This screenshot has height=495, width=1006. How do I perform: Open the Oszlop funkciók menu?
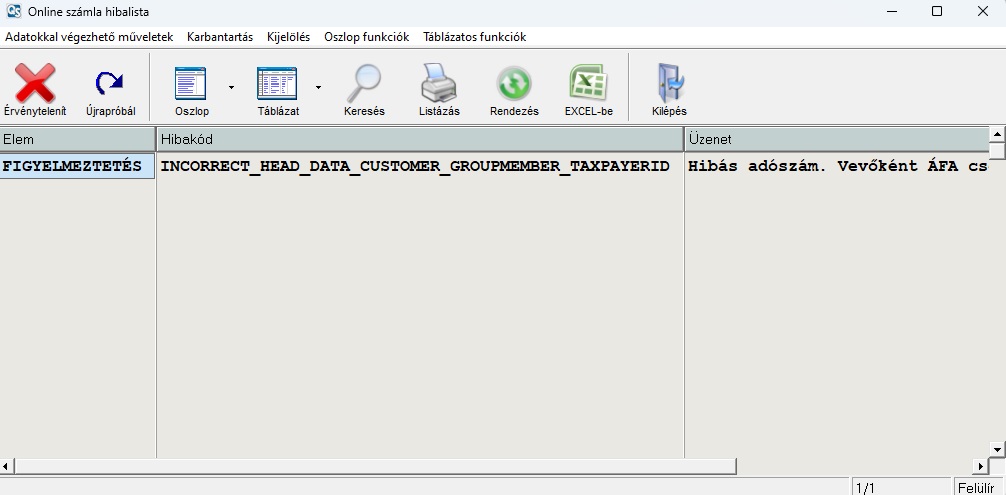pos(366,37)
